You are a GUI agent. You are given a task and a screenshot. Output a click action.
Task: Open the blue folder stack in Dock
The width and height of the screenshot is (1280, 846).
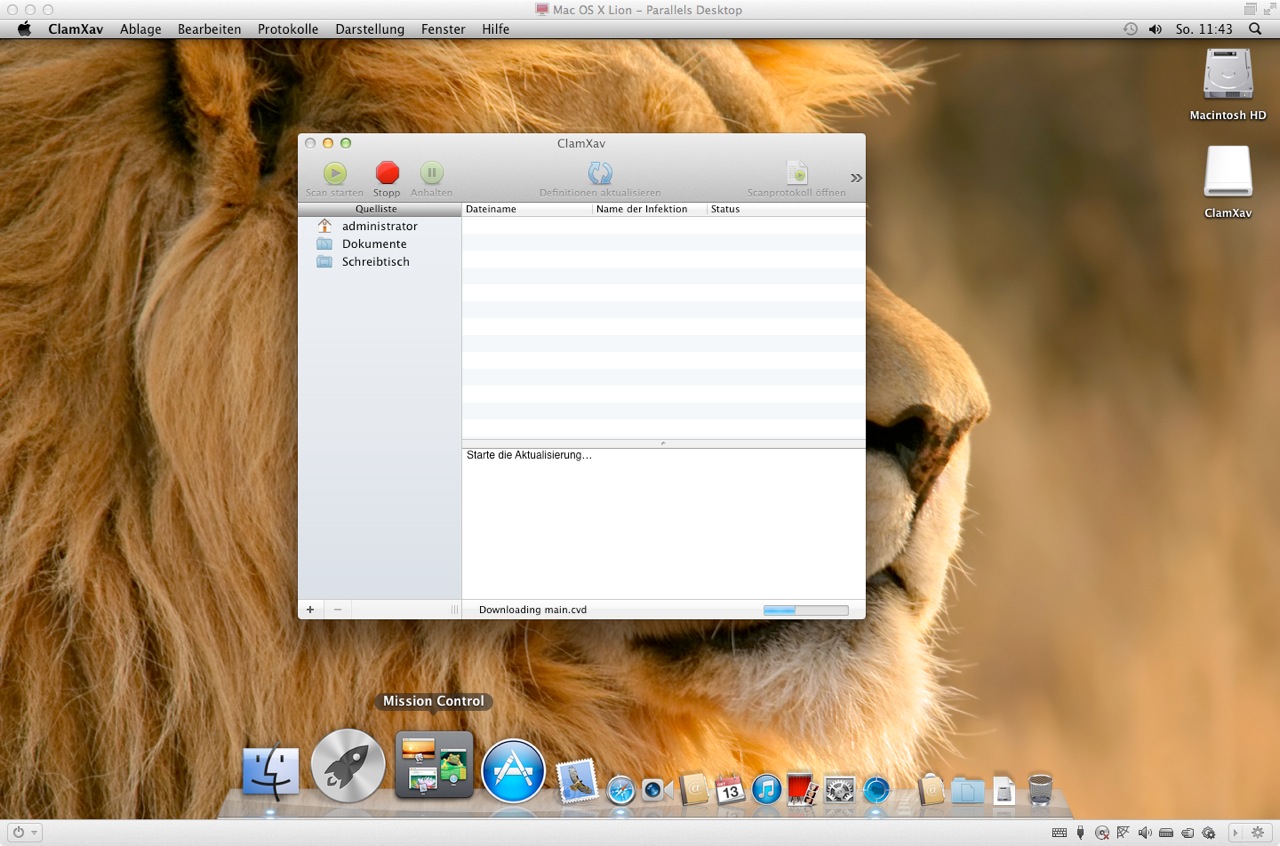[x=967, y=790]
